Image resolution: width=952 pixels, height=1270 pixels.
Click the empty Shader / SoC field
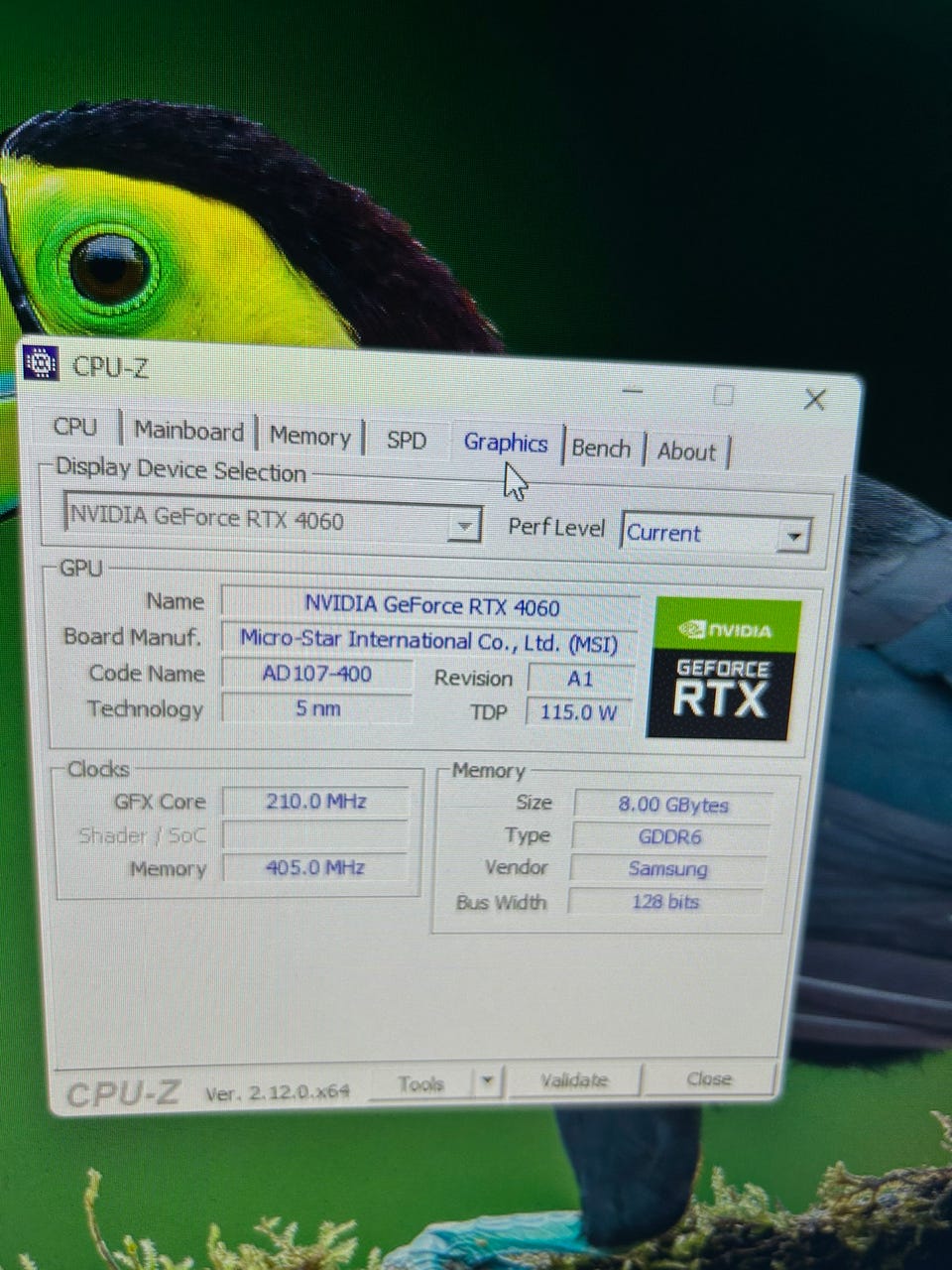(316, 834)
